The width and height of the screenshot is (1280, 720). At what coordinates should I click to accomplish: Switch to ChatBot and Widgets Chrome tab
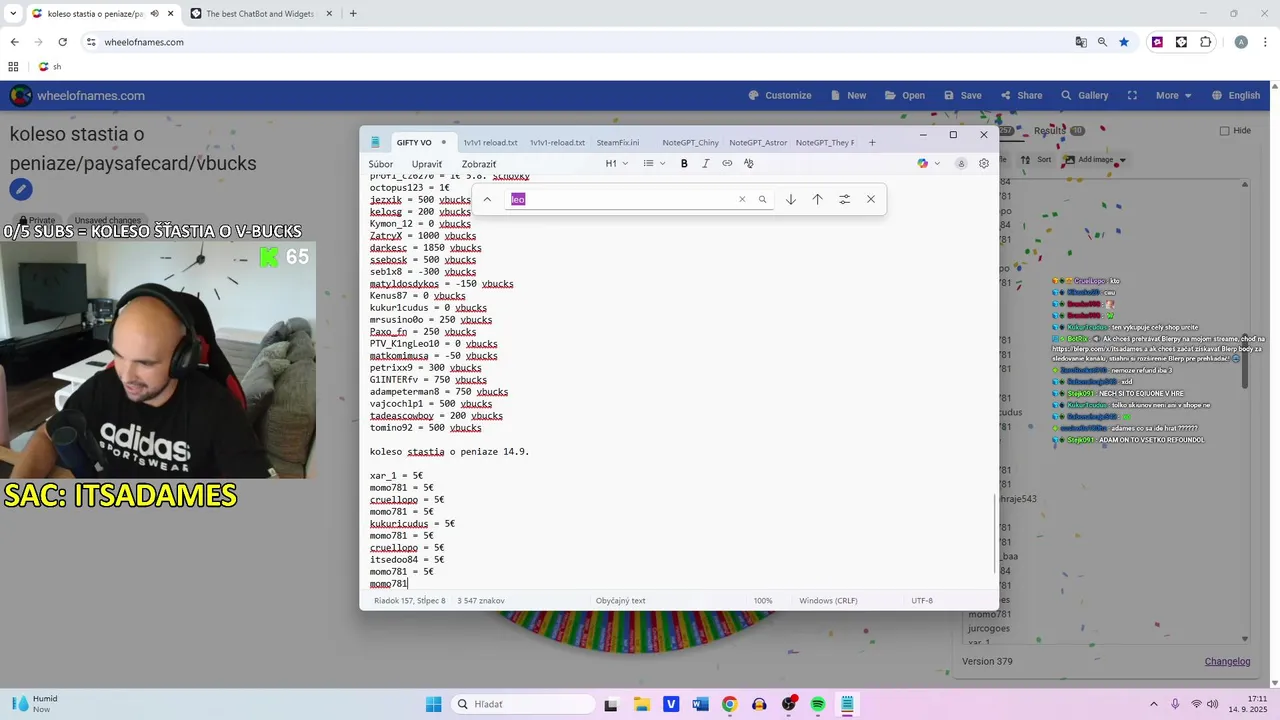tap(258, 14)
